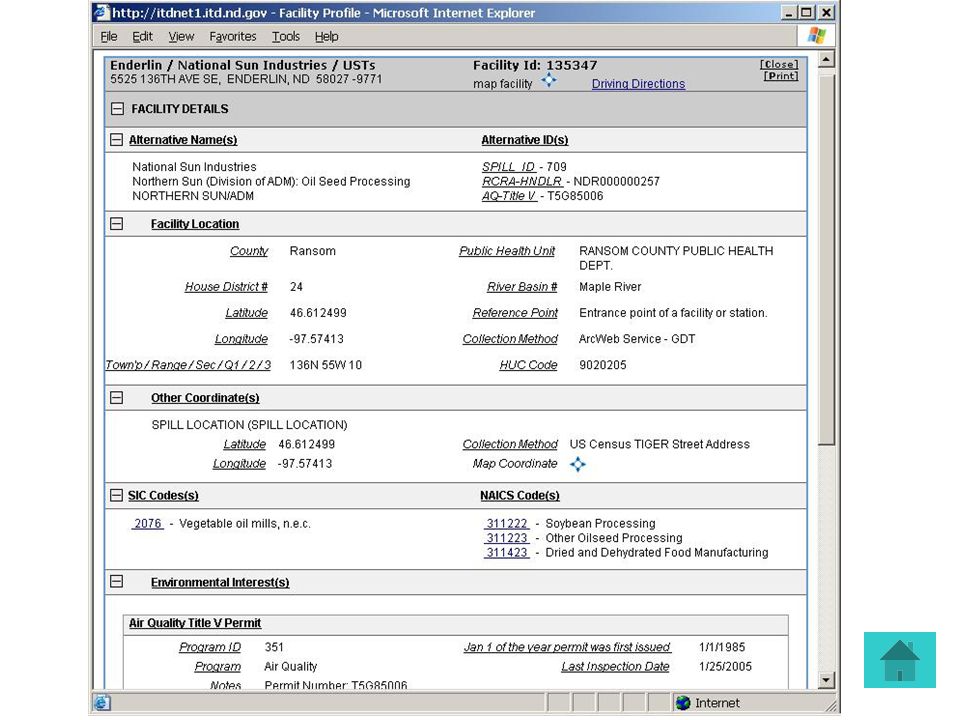The width and height of the screenshot is (960, 720).
Task: Click the Last Inspection Date label
Action: point(615,667)
